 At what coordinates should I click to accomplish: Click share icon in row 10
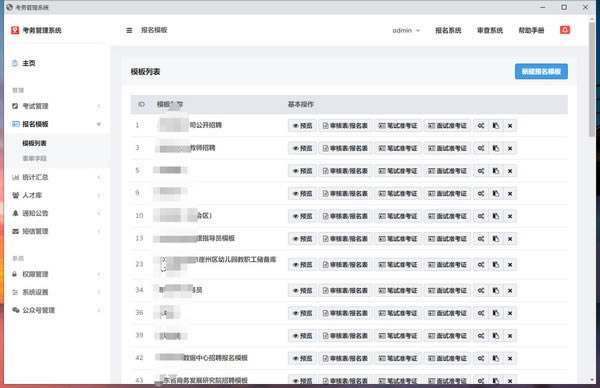click(481, 216)
